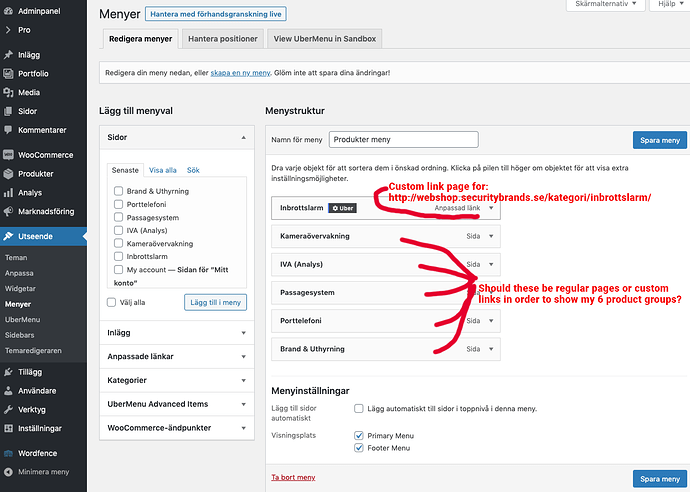Click the Namn för meny input field
The width and height of the screenshot is (690, 492).
click(x=390, y=141)
